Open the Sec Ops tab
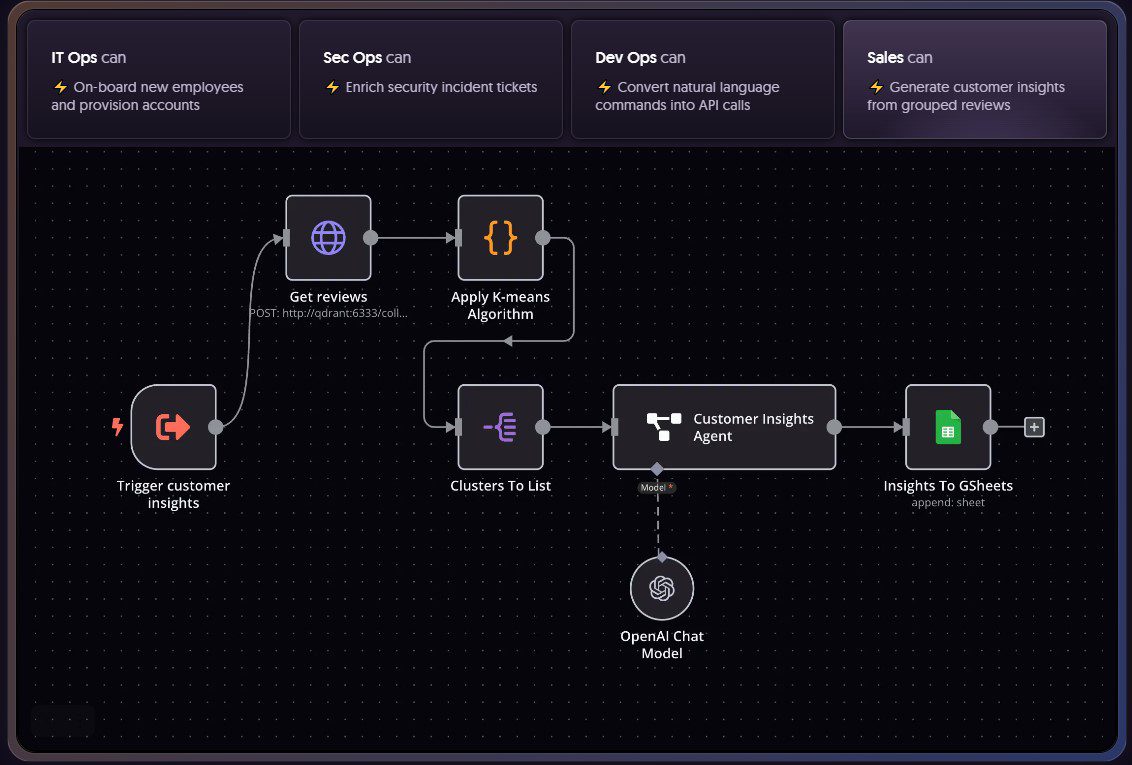Viewport: 1132px width, 765px height. point(430,80)
